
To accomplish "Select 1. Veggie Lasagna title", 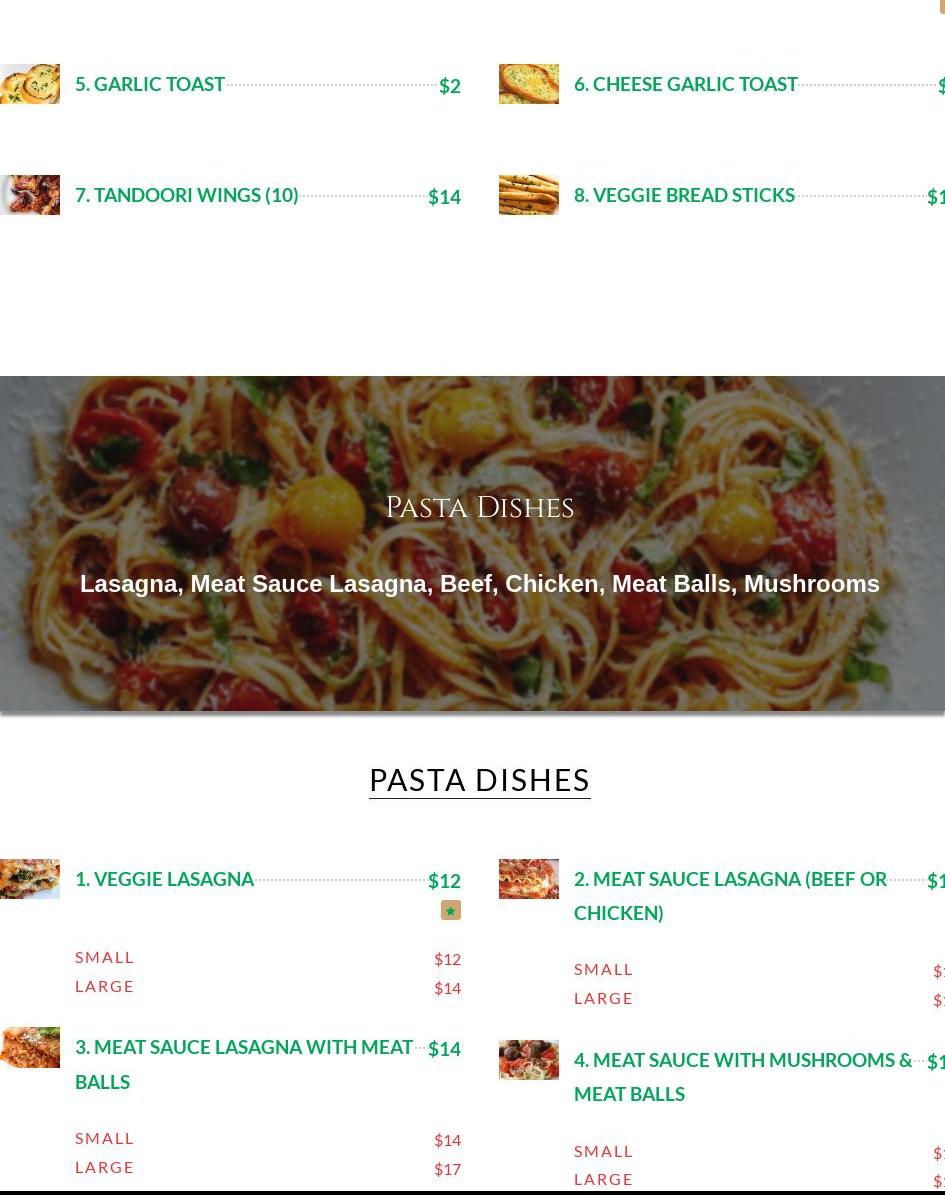I will [x=165, y=879].
